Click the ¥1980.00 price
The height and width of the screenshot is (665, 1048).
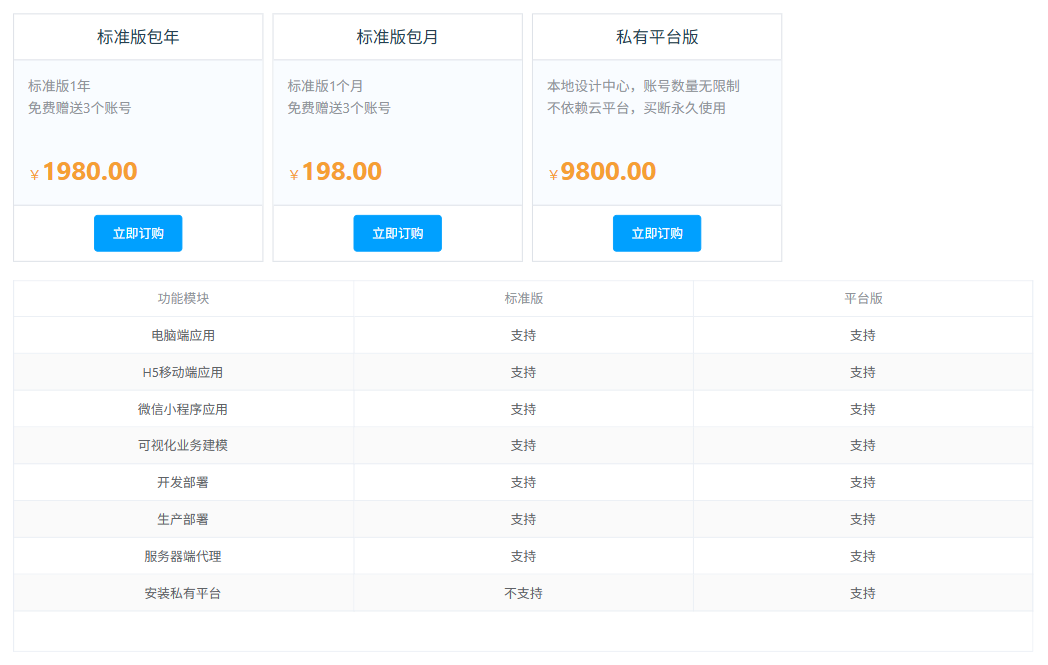coord(84,172)
